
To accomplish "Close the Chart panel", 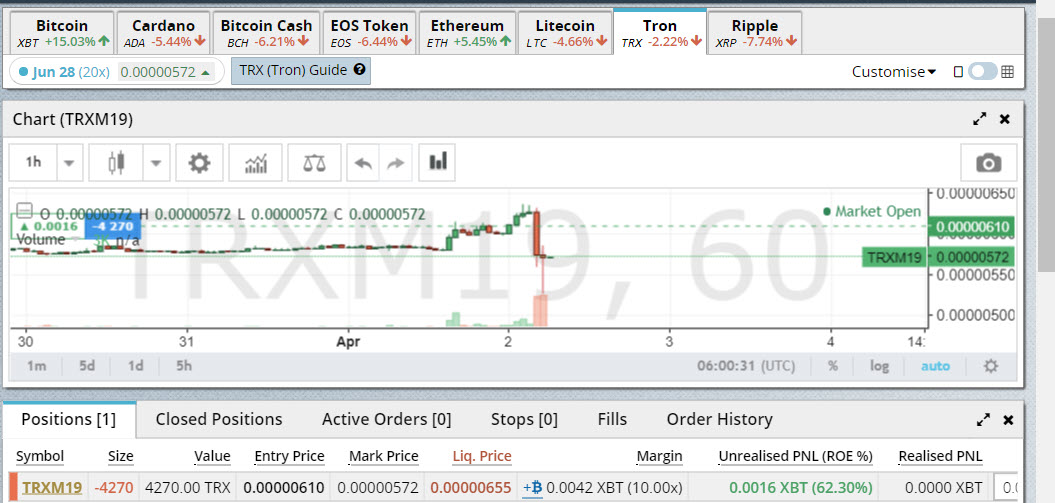I will 1005,119.
